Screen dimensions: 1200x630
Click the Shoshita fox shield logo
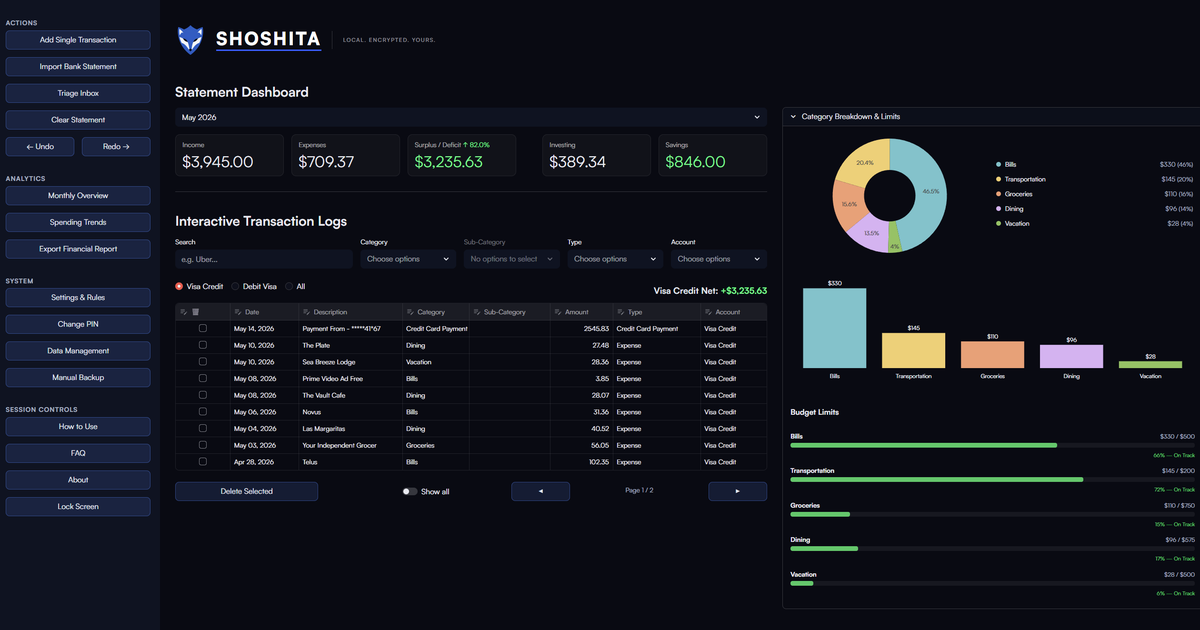coord(190,40)
